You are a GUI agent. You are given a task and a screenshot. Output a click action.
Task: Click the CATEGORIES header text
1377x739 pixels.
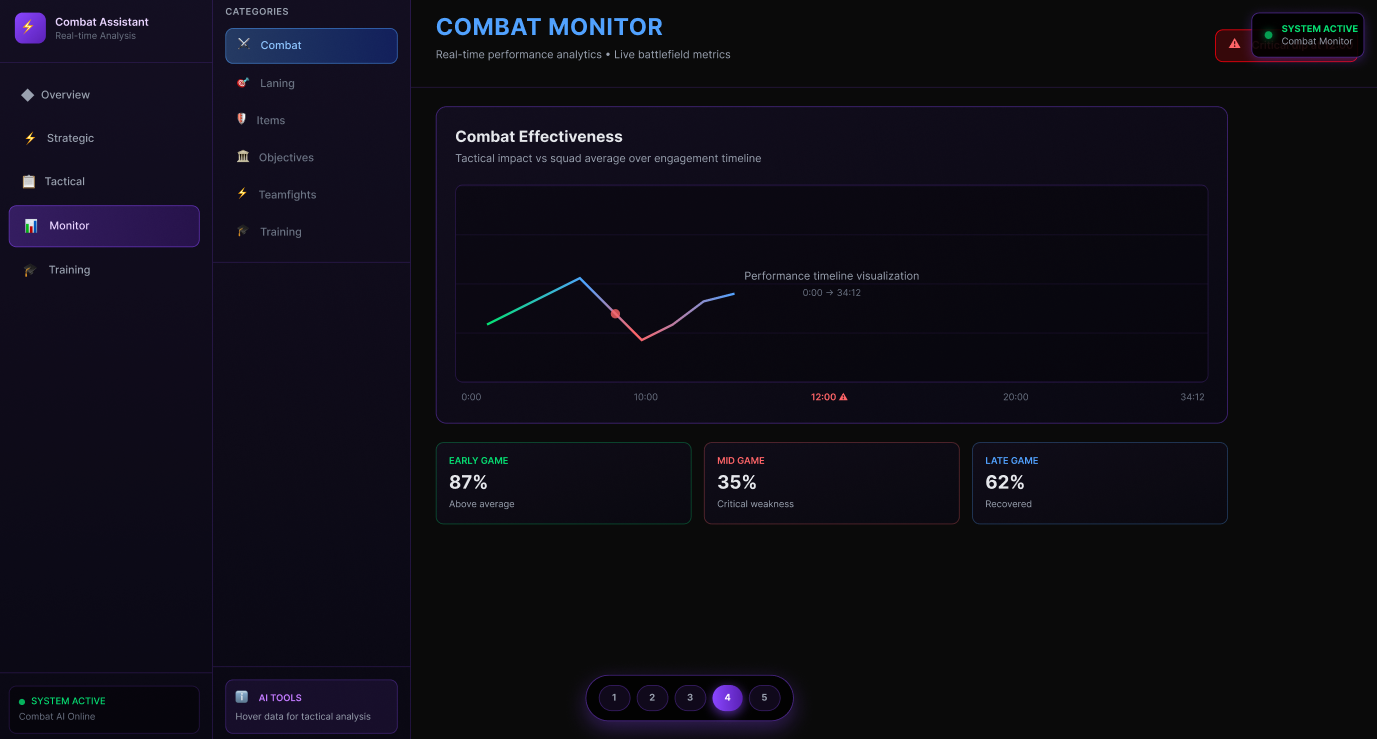[x=257, y=12]
